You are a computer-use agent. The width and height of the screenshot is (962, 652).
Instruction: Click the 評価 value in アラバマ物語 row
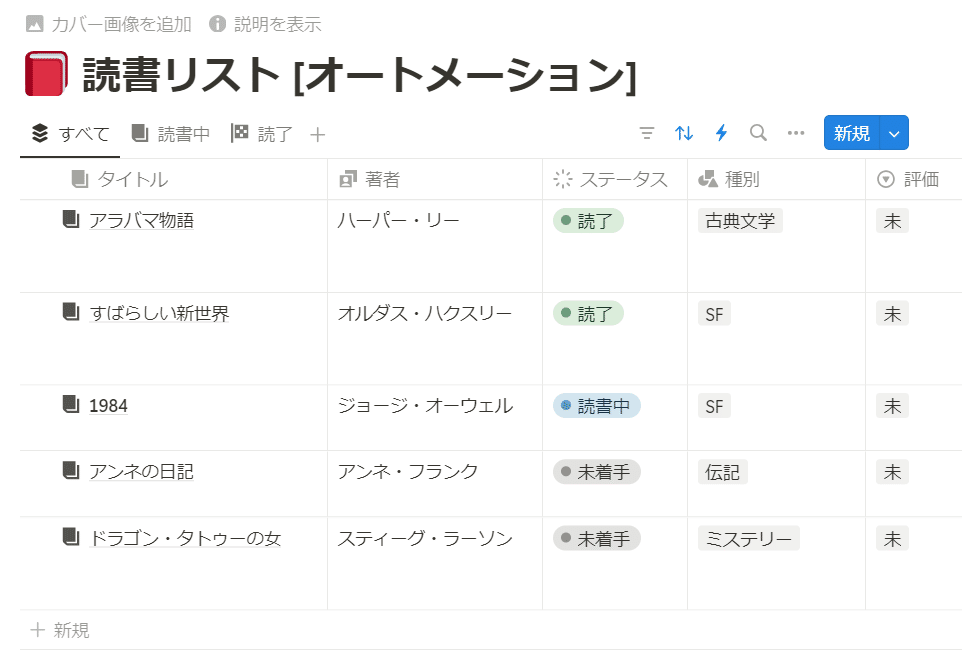[x=892, y=221]
